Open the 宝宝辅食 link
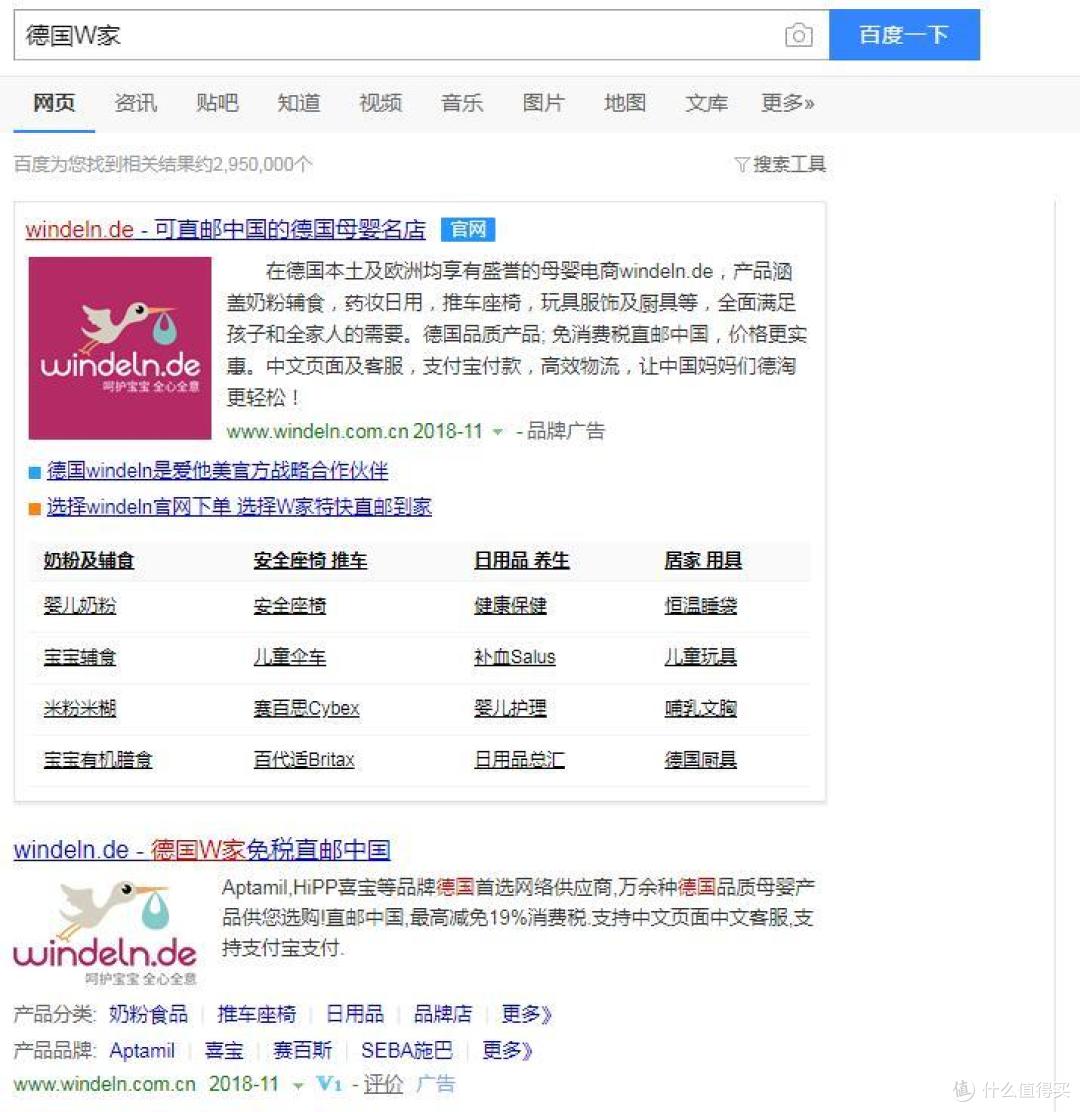 tap(79, 657)
